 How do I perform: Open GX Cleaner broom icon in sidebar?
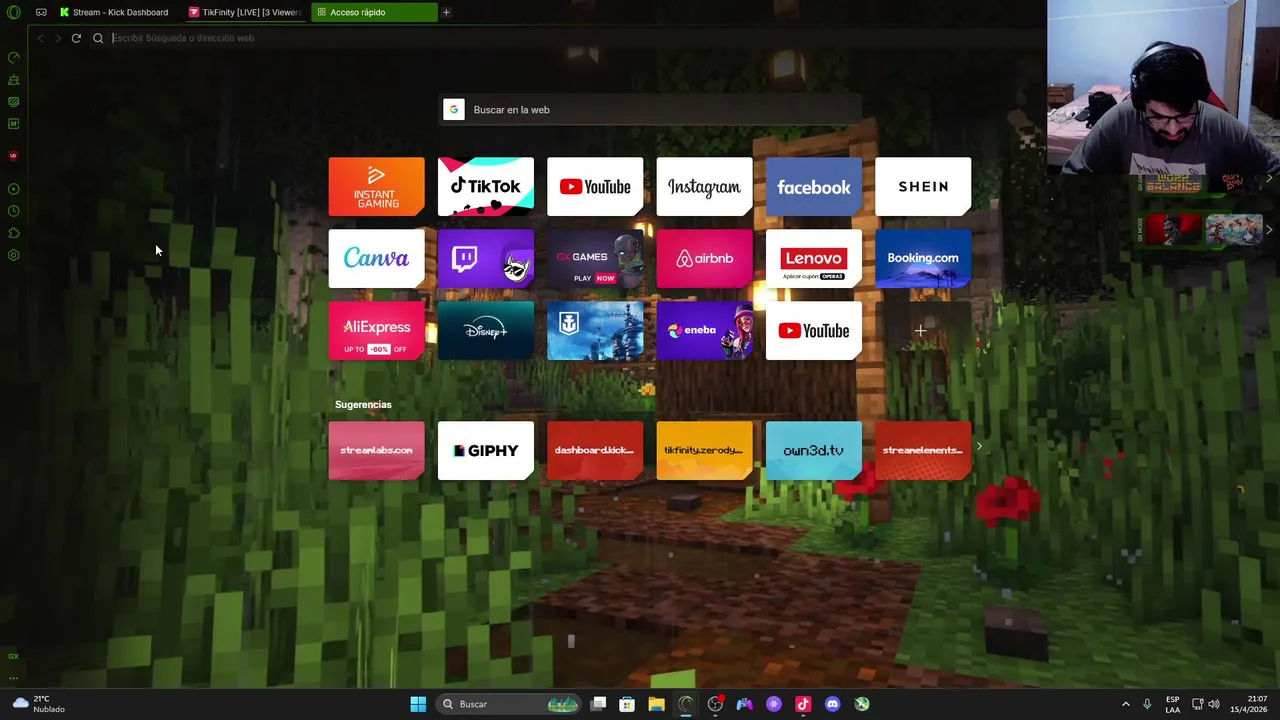(13, 80)
